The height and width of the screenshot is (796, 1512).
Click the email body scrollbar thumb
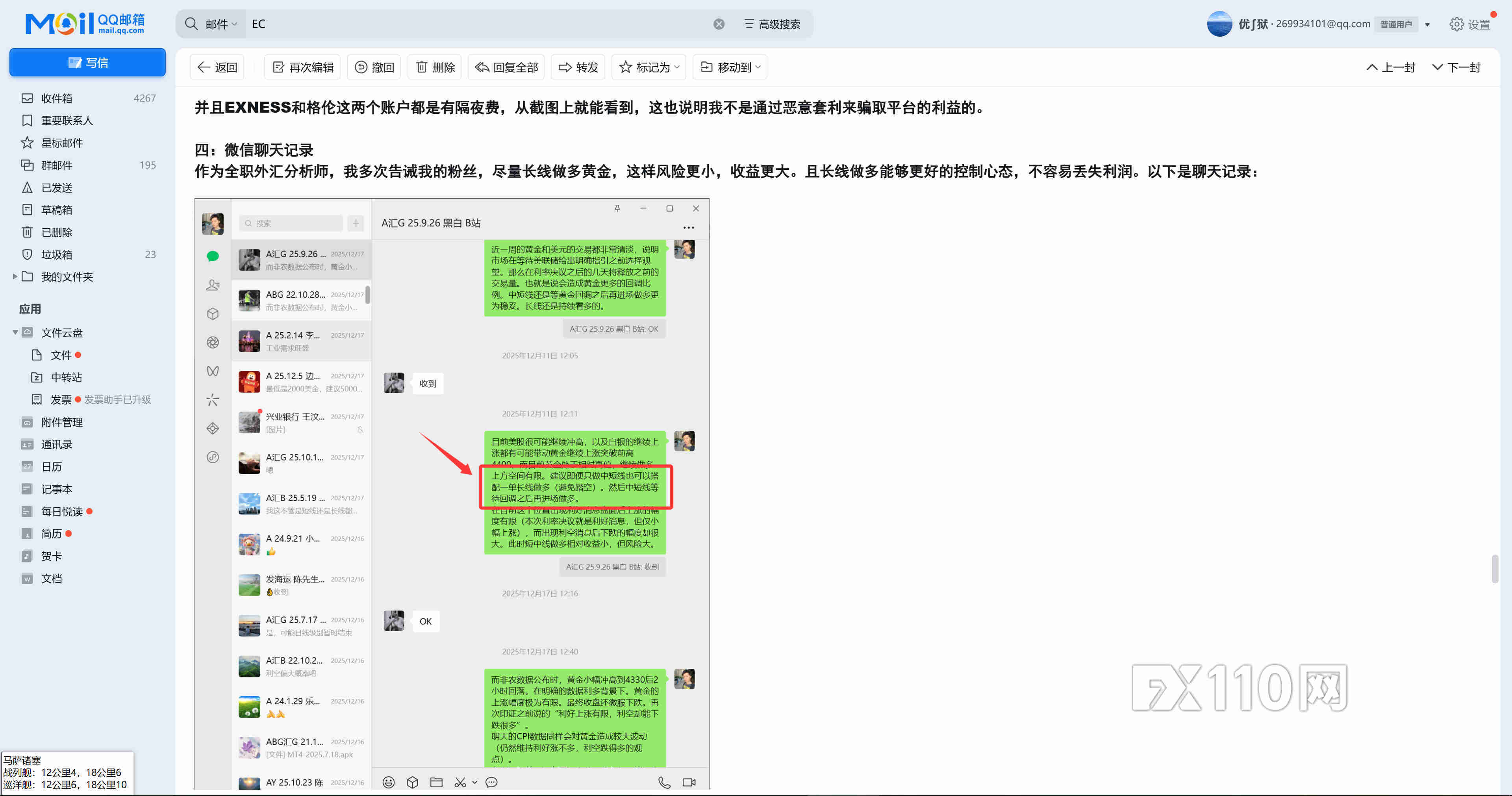pyautogui.click(x=1494, y=568)
